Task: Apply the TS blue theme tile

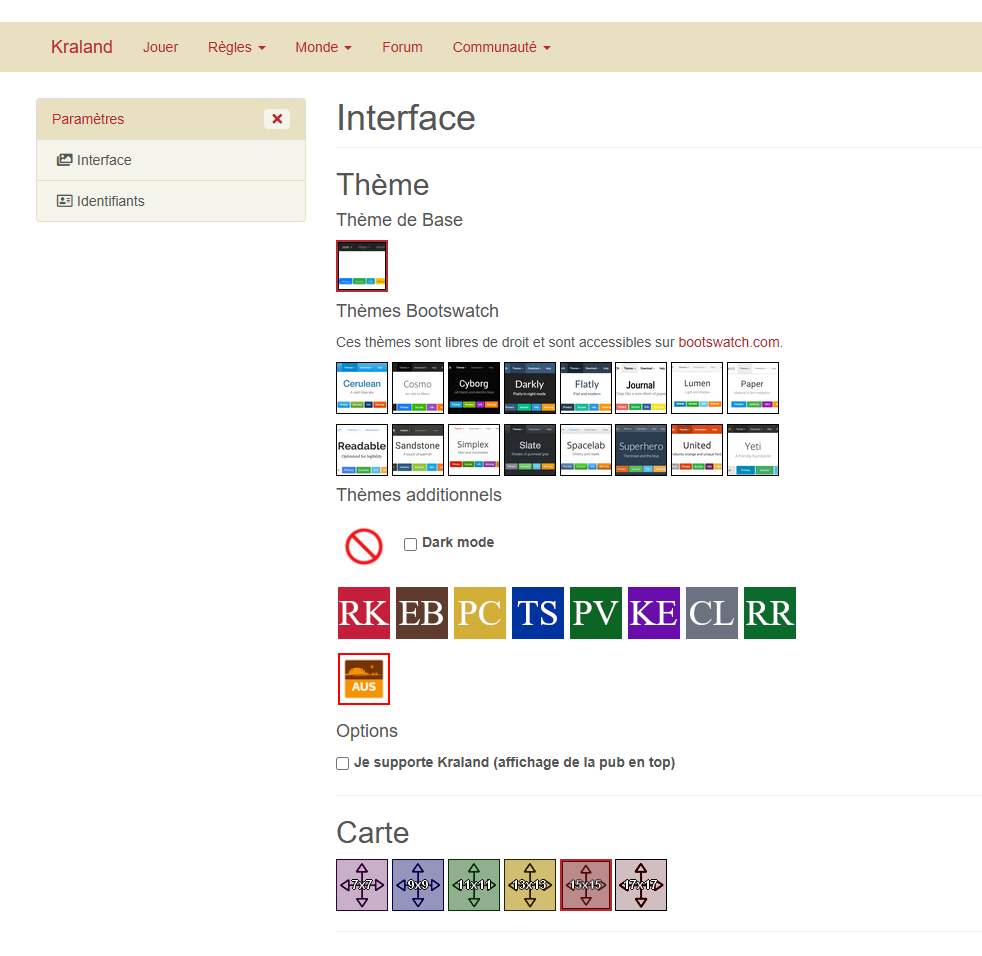Action: click(538, 613)
